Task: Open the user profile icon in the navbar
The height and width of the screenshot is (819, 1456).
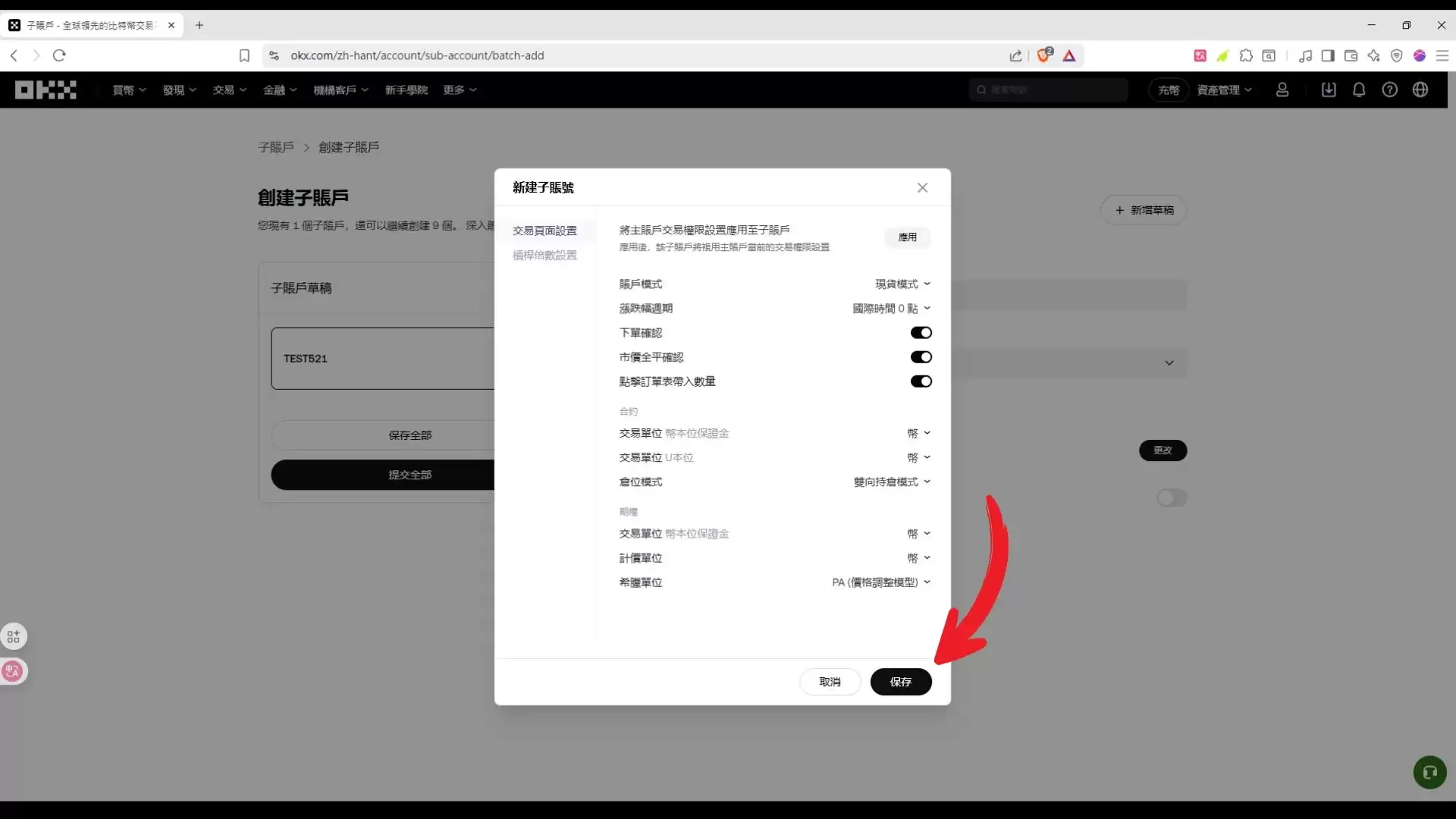Action: (x=1282, y=89)
